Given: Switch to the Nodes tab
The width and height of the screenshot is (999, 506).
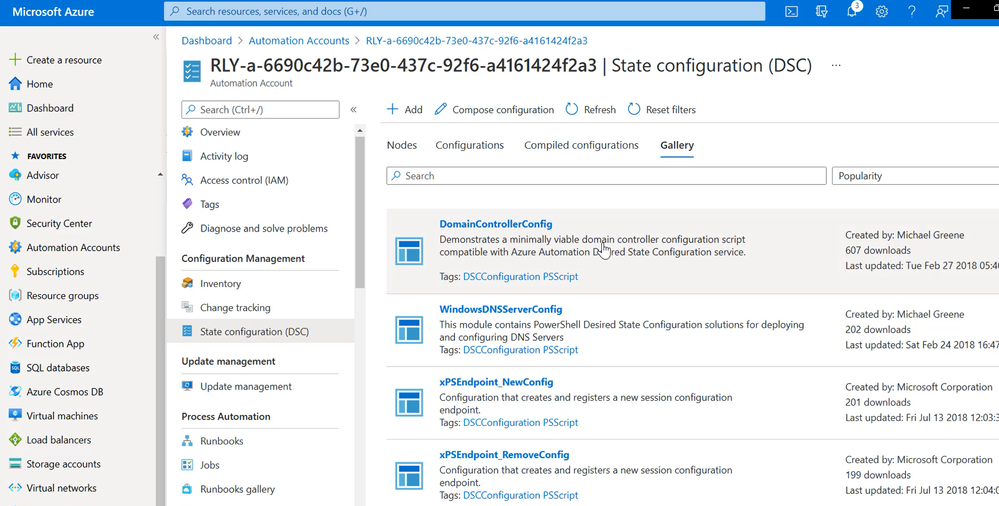Looking at the screenshot, I should click(x=402, y=145).
